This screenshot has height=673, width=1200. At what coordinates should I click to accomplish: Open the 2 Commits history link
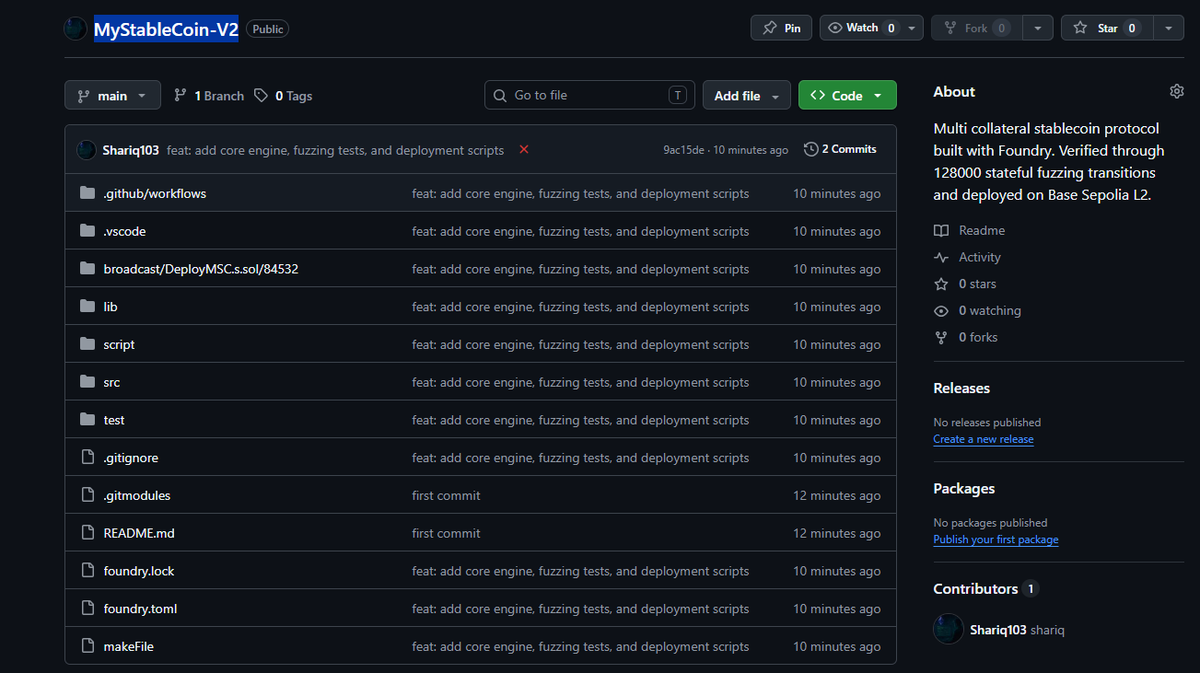pyautogui.click(x=840, y=149)
